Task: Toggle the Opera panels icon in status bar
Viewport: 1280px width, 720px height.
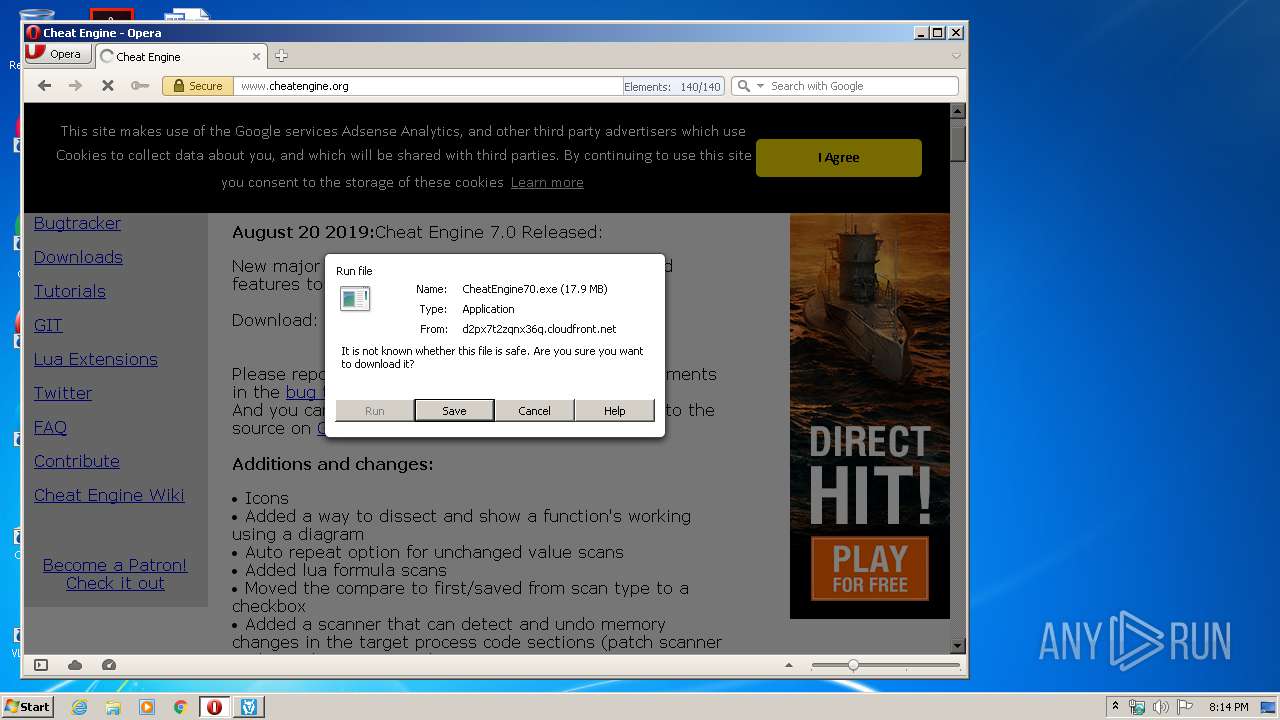Action: tap(41, 665)
